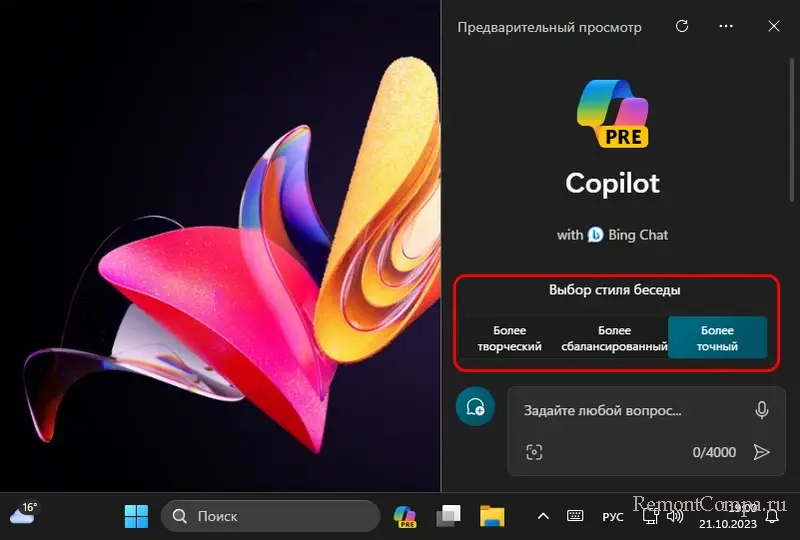Open the Windows Start menu
800x540 pixels.
pyautogui.click(x=136, y=516)
